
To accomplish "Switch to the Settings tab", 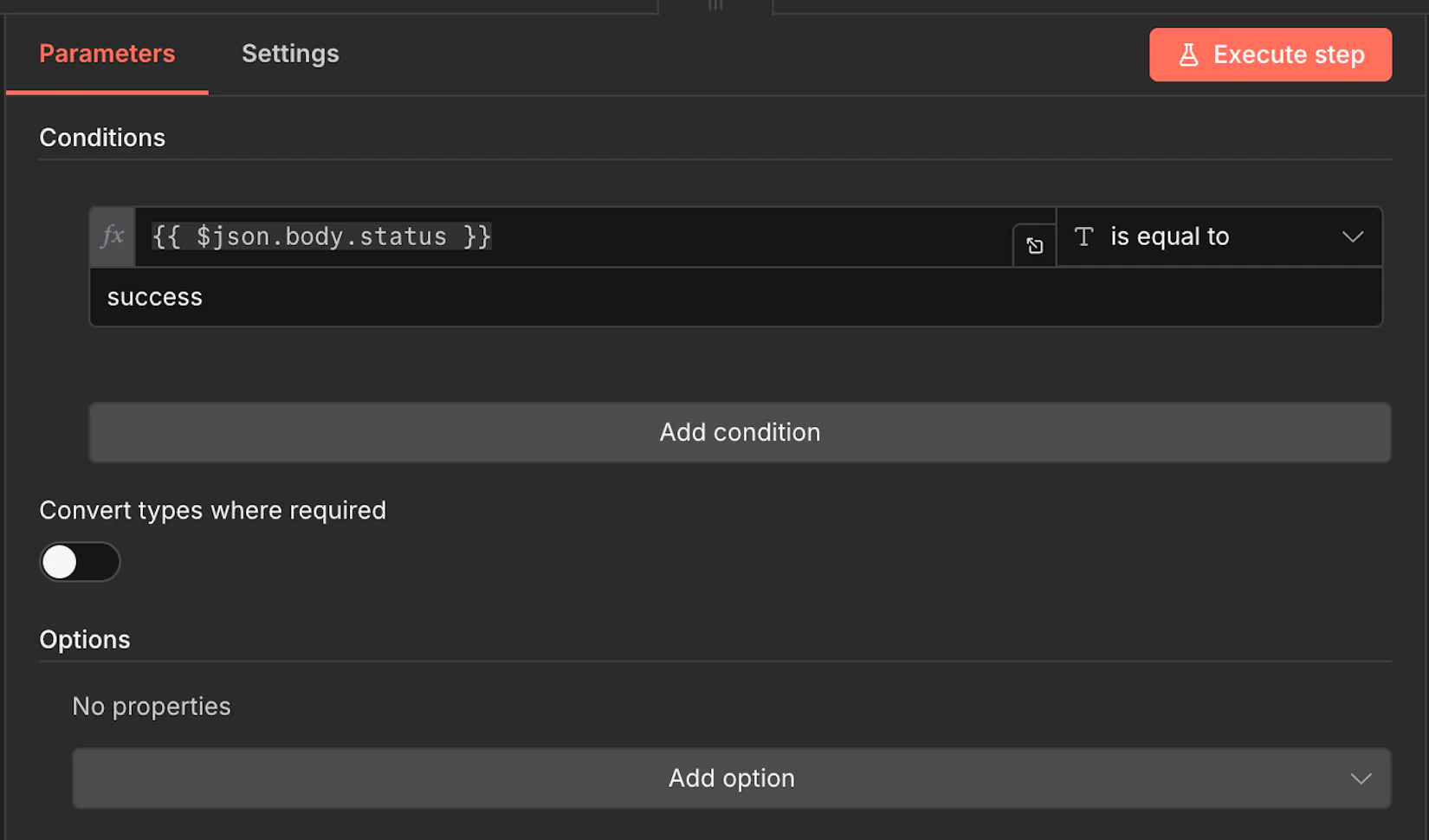I will coord(290,54).
